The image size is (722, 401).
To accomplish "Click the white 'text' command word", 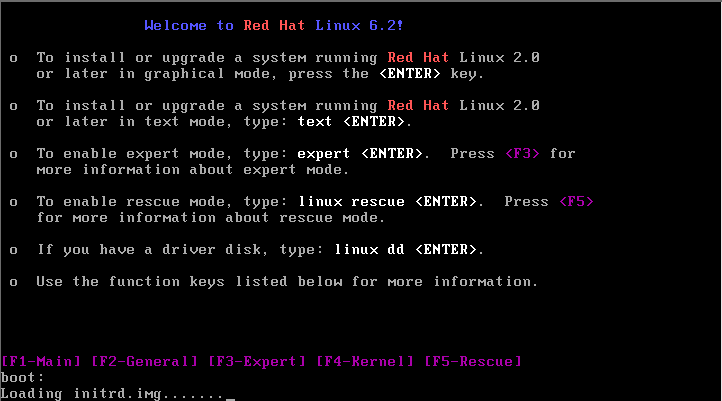I will (x=314, y=122).
